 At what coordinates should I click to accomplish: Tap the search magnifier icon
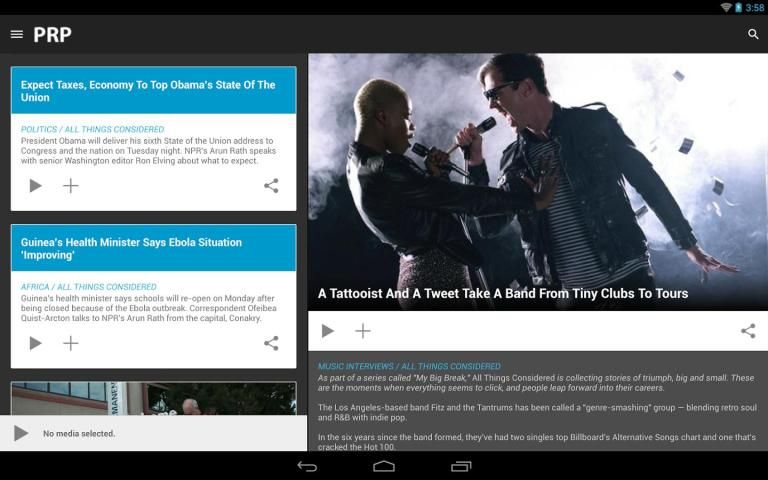pyautogui.click(x=753, y=34)
